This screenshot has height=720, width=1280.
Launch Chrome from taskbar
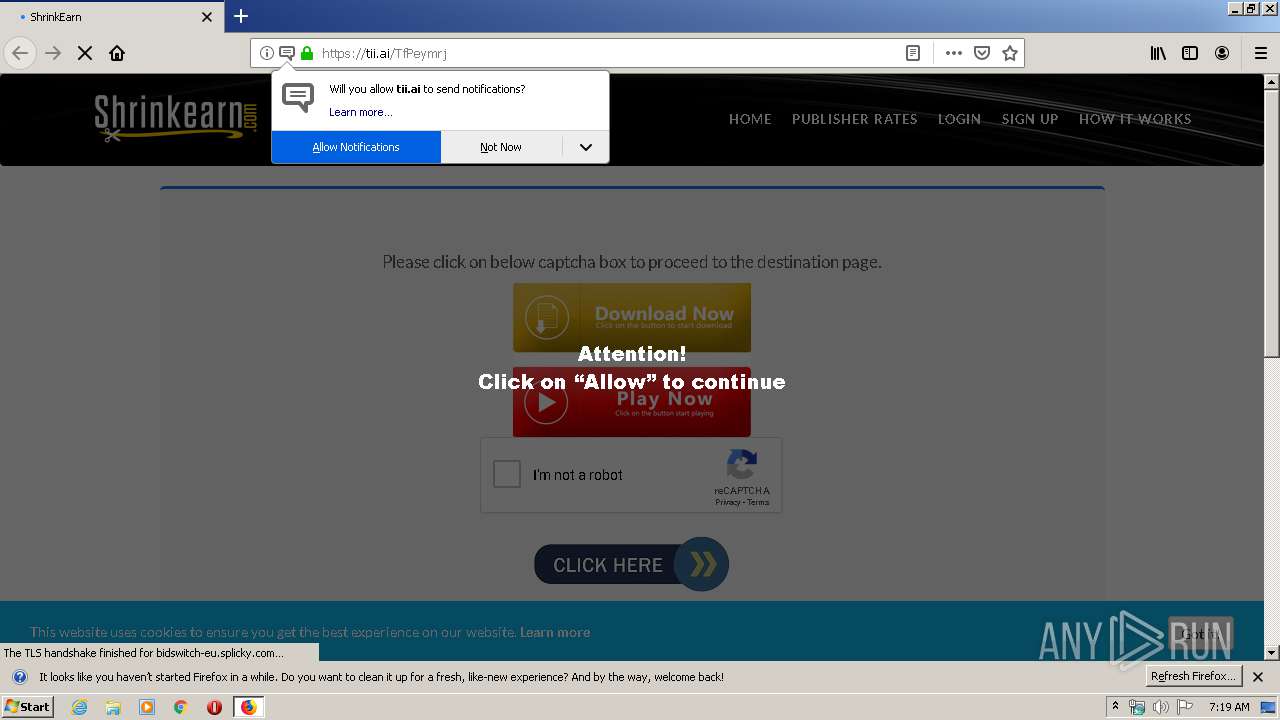point(181,707)
